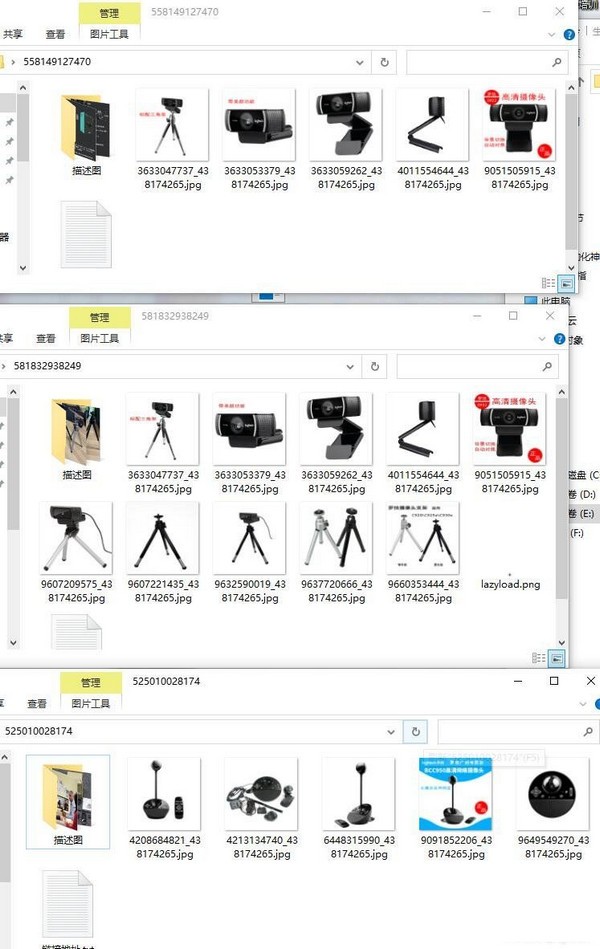Click search magnifier in 558149127470 window
This screenshot has height=949, width=600.
coord(556,62)
